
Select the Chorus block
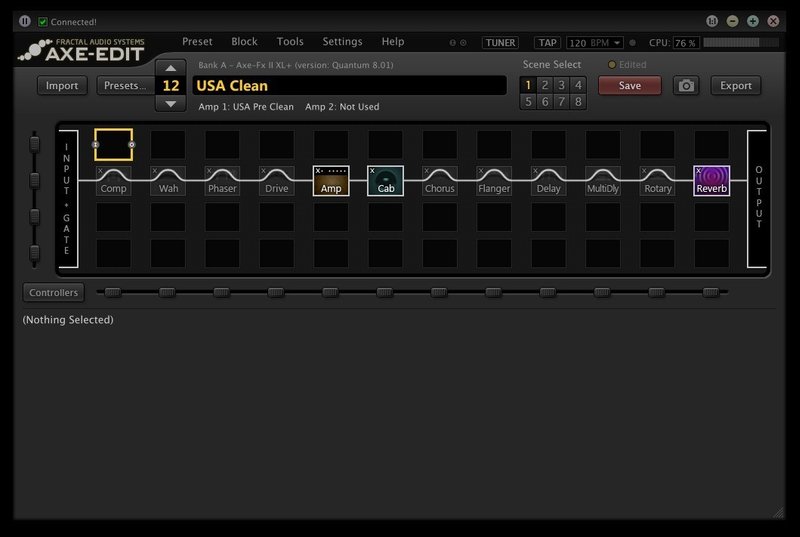click(440, 181)
